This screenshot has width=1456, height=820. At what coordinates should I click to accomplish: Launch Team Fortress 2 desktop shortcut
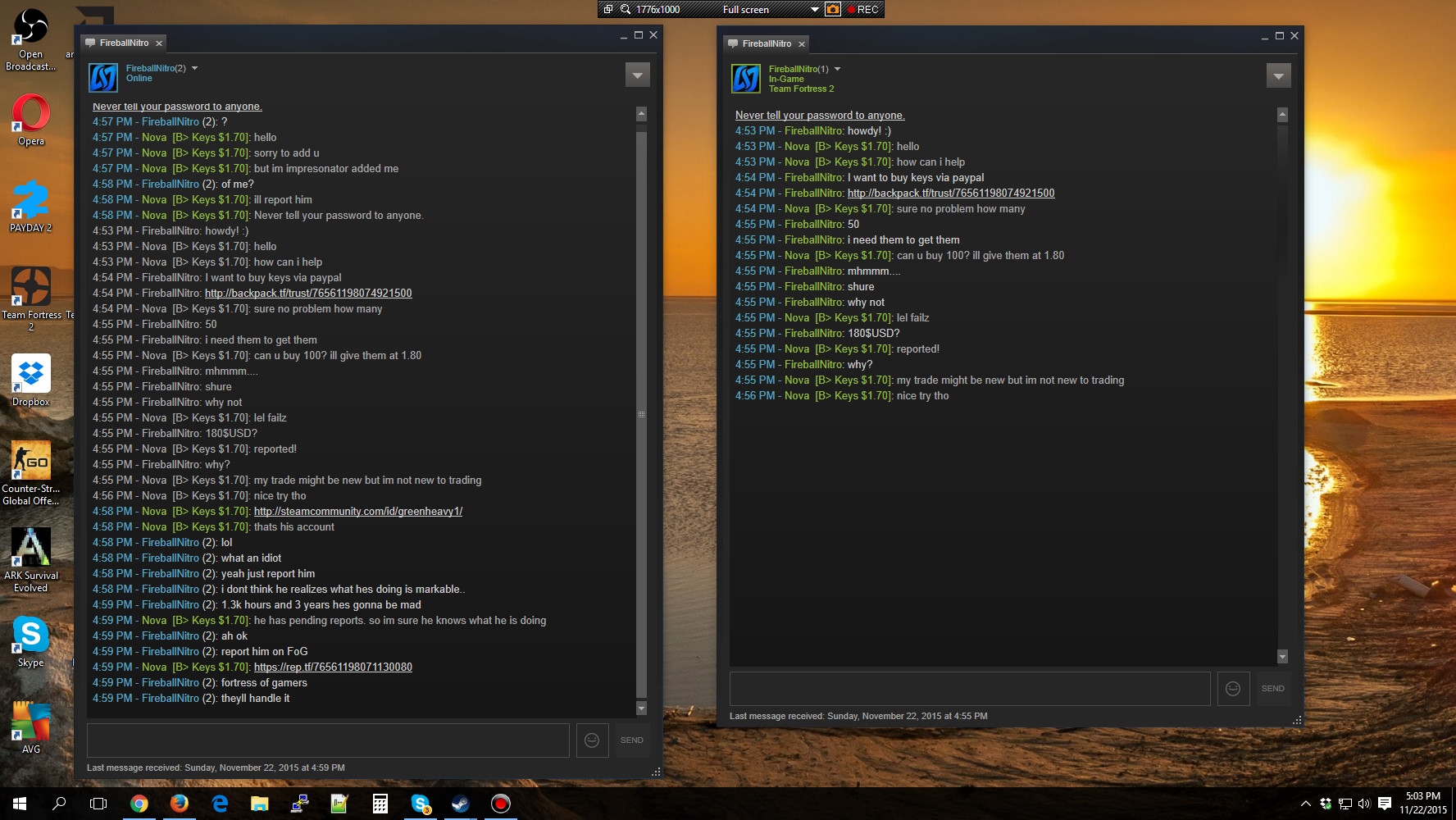[31, 288]
